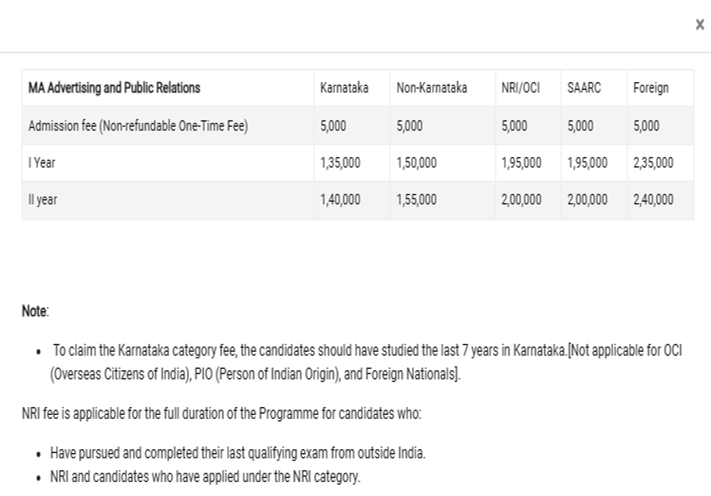This screenshot has width=711, height=496.
Task: Select the II year row label
Action: (x=43, y=200)
